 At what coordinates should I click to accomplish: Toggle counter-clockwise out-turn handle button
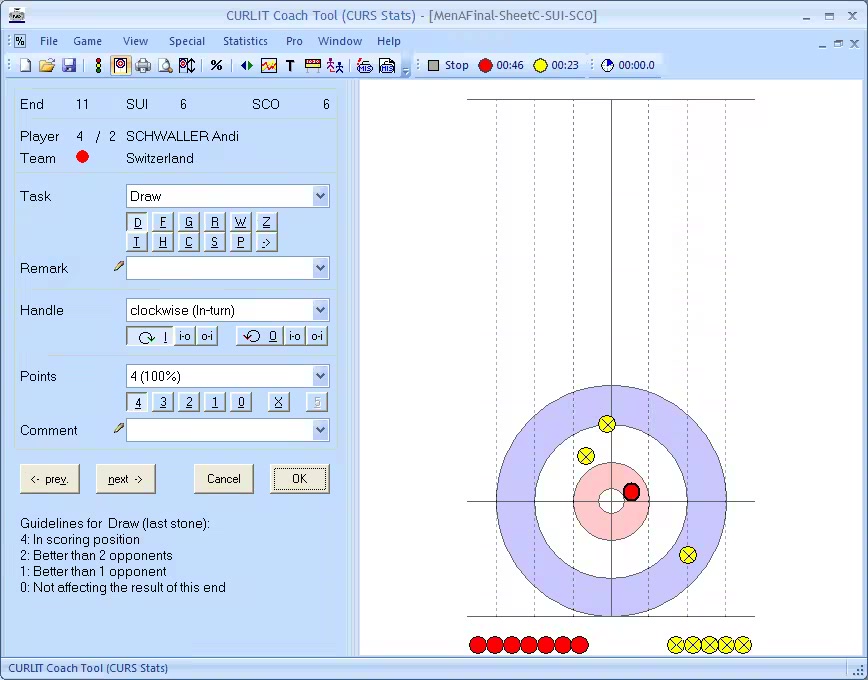pos(259,337)
